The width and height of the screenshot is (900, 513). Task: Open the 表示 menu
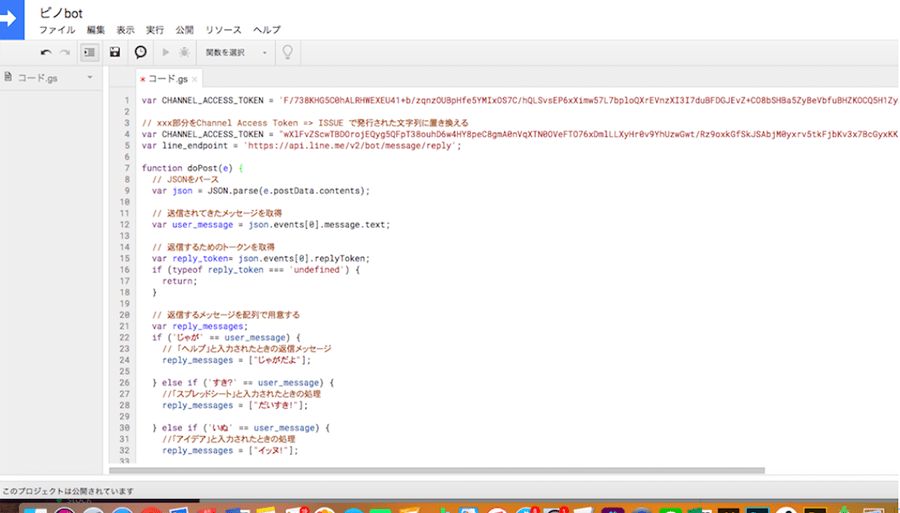[125, 30]
